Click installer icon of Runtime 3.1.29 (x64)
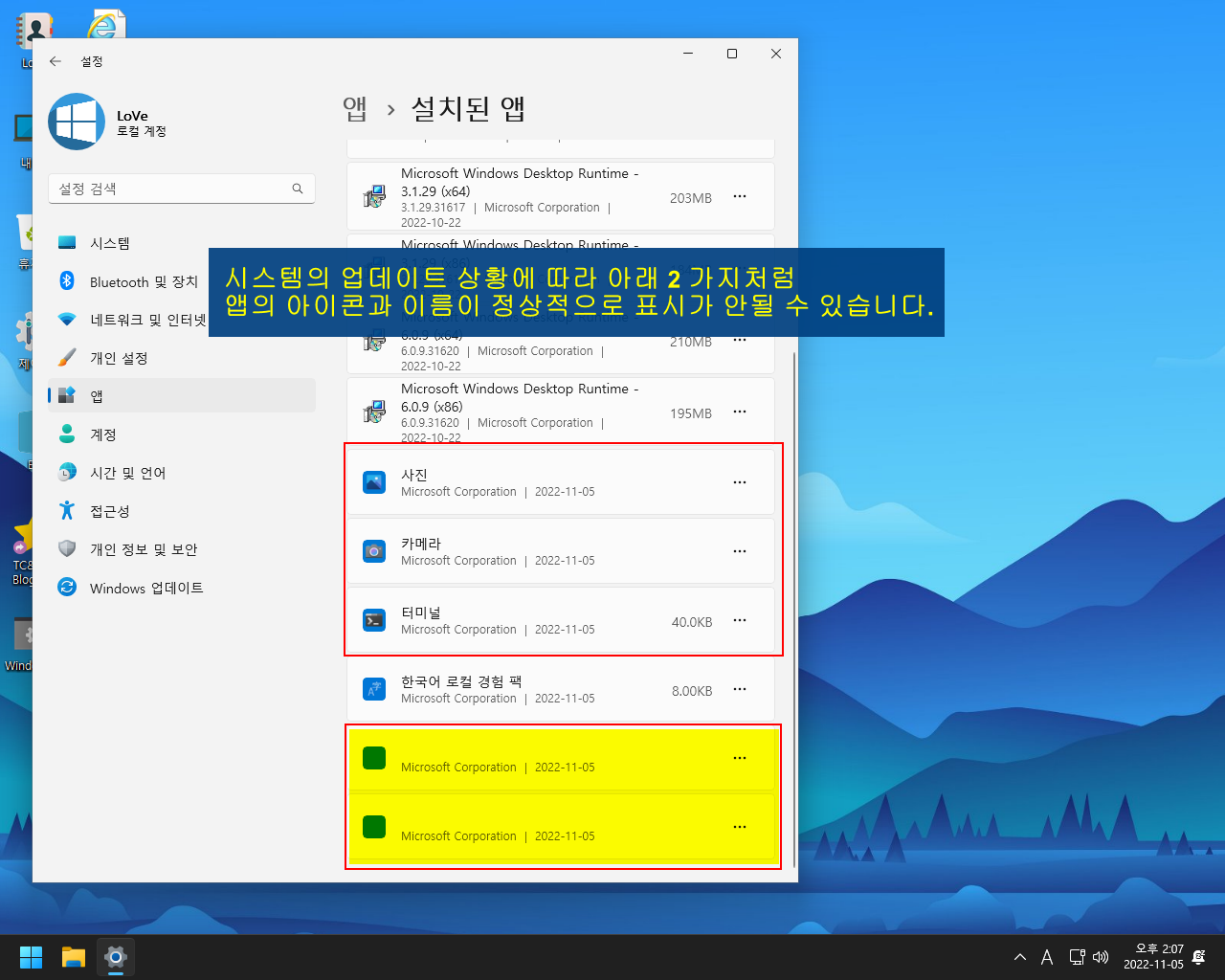Image resolution: width=1225 pixels, height=980 pixels. click(x=374, y=197)
